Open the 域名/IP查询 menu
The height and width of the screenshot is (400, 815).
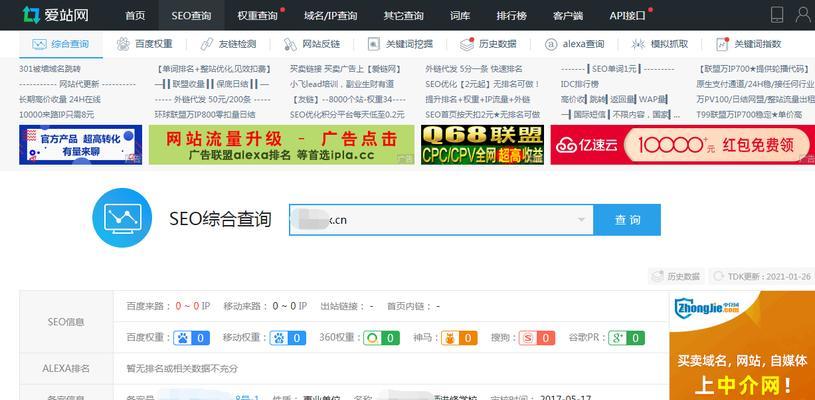coord(331,16)
